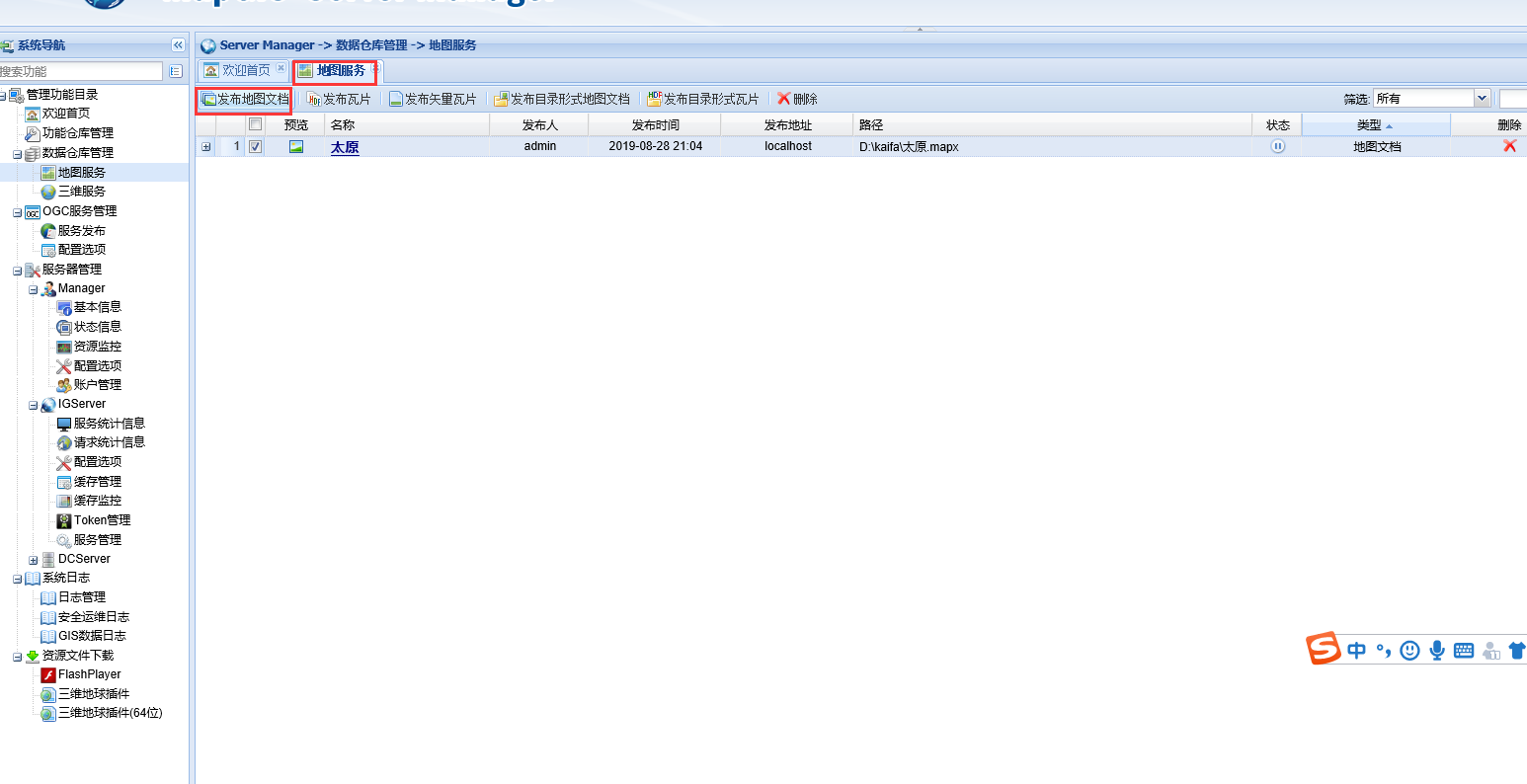Click the Sogou emoji smiley icon
The image size is (1527, 784).
[x=1410, y=650]
